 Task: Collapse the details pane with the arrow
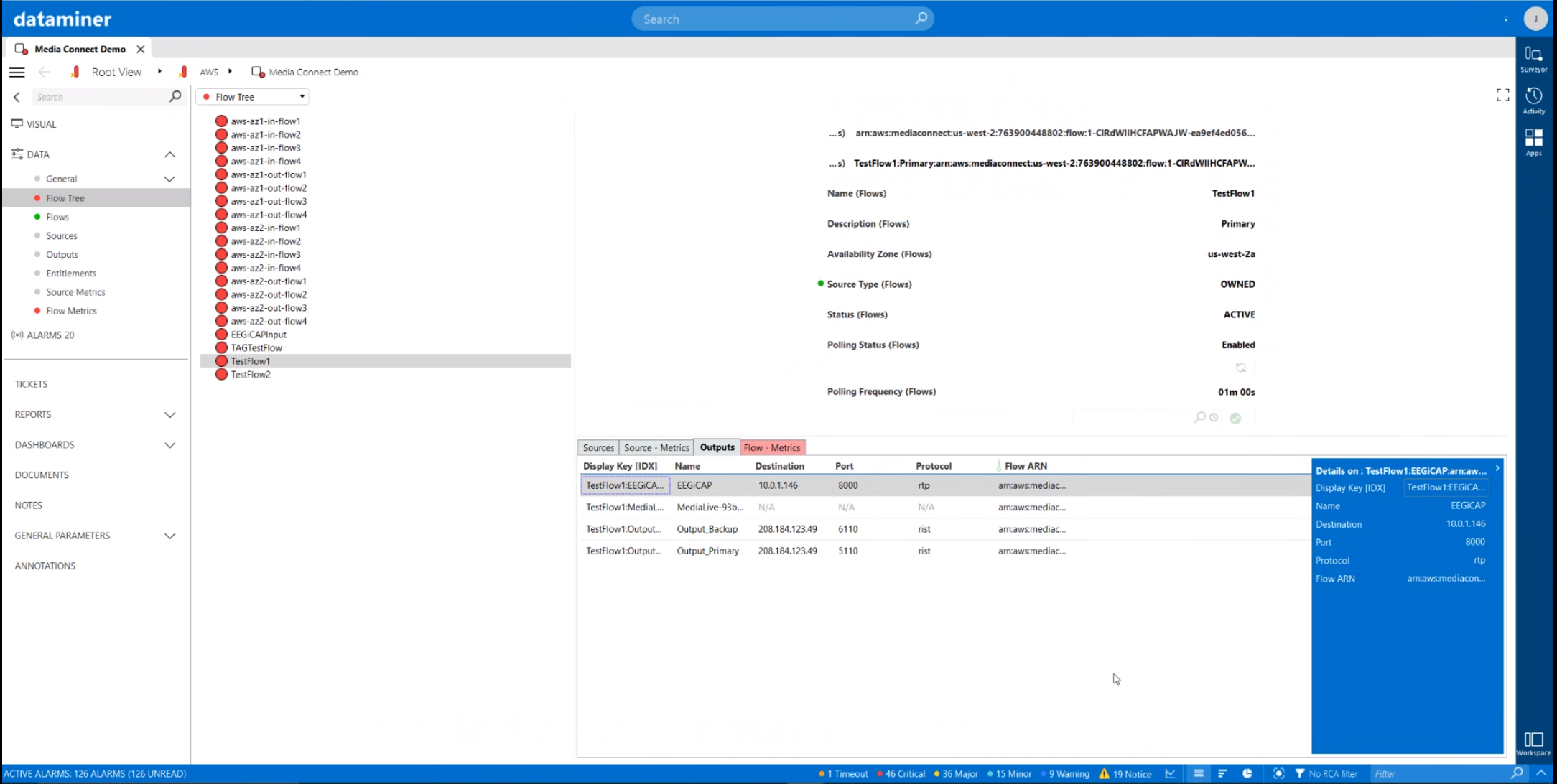tap(1497, 468)
